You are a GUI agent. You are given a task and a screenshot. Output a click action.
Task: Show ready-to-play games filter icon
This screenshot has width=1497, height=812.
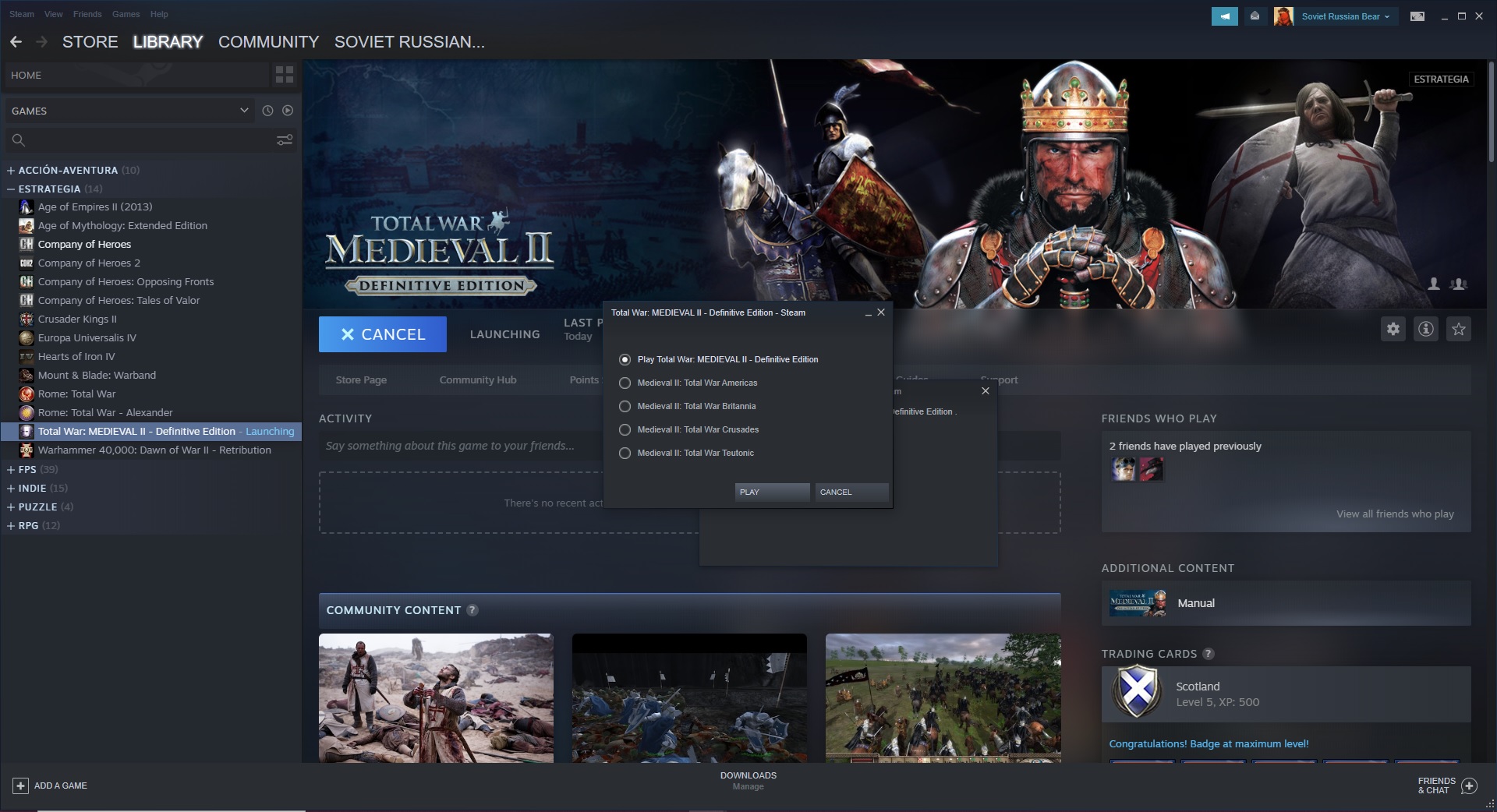tap(288, 111)
